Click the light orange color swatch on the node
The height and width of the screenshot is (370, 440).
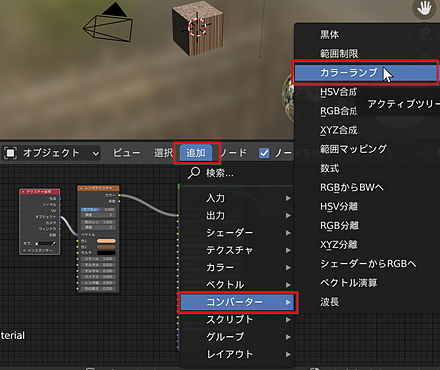point(106,241)
